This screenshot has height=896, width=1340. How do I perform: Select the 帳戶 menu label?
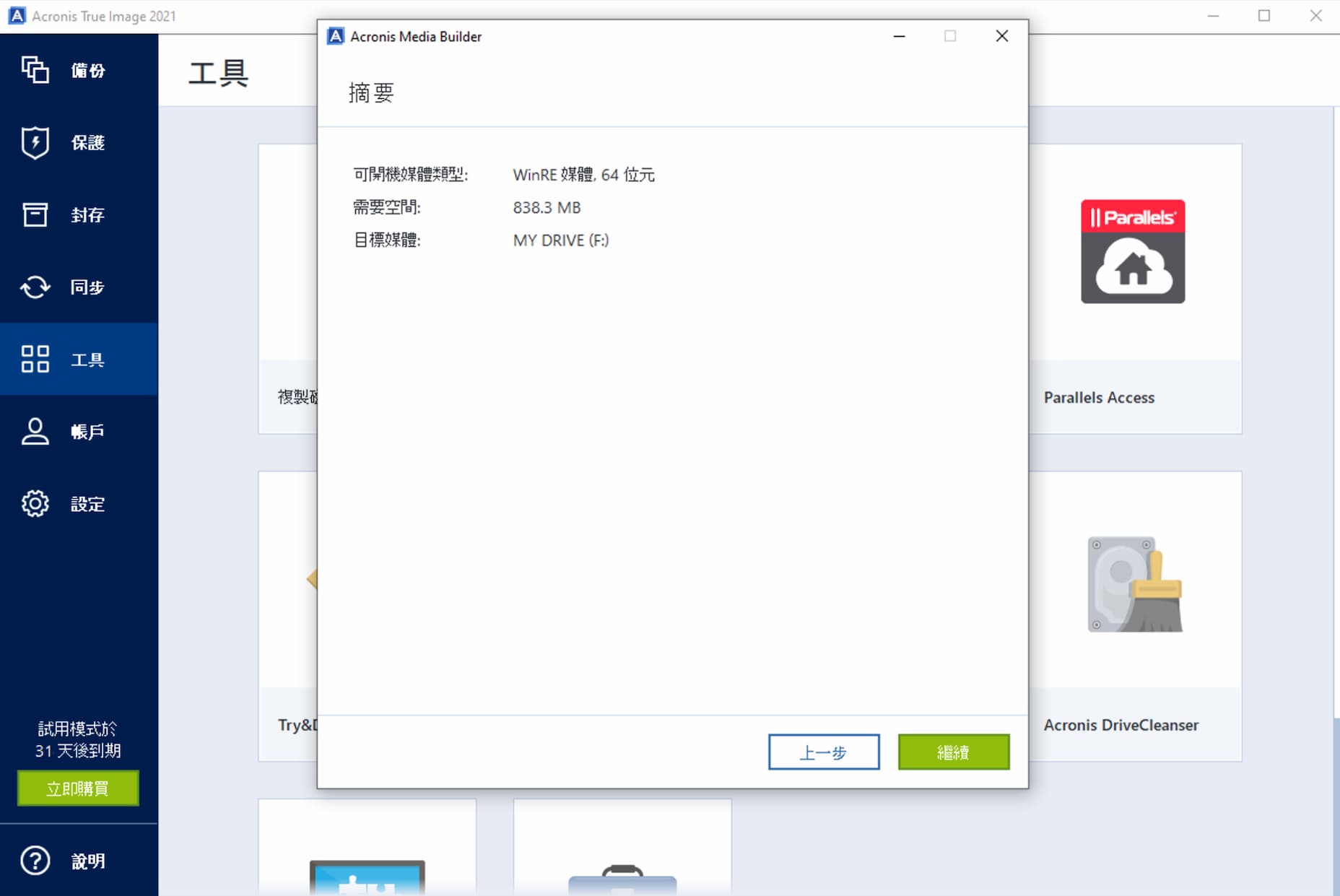pos(88,431)
